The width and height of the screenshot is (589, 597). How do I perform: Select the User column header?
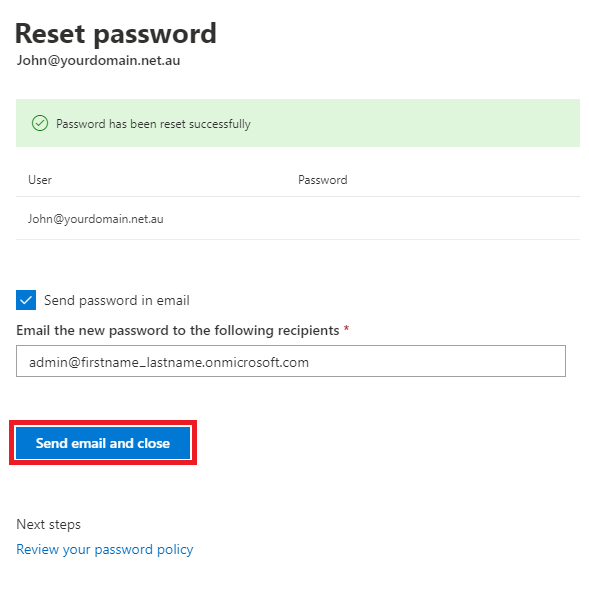pyautogui.click(x=40, y=180)
